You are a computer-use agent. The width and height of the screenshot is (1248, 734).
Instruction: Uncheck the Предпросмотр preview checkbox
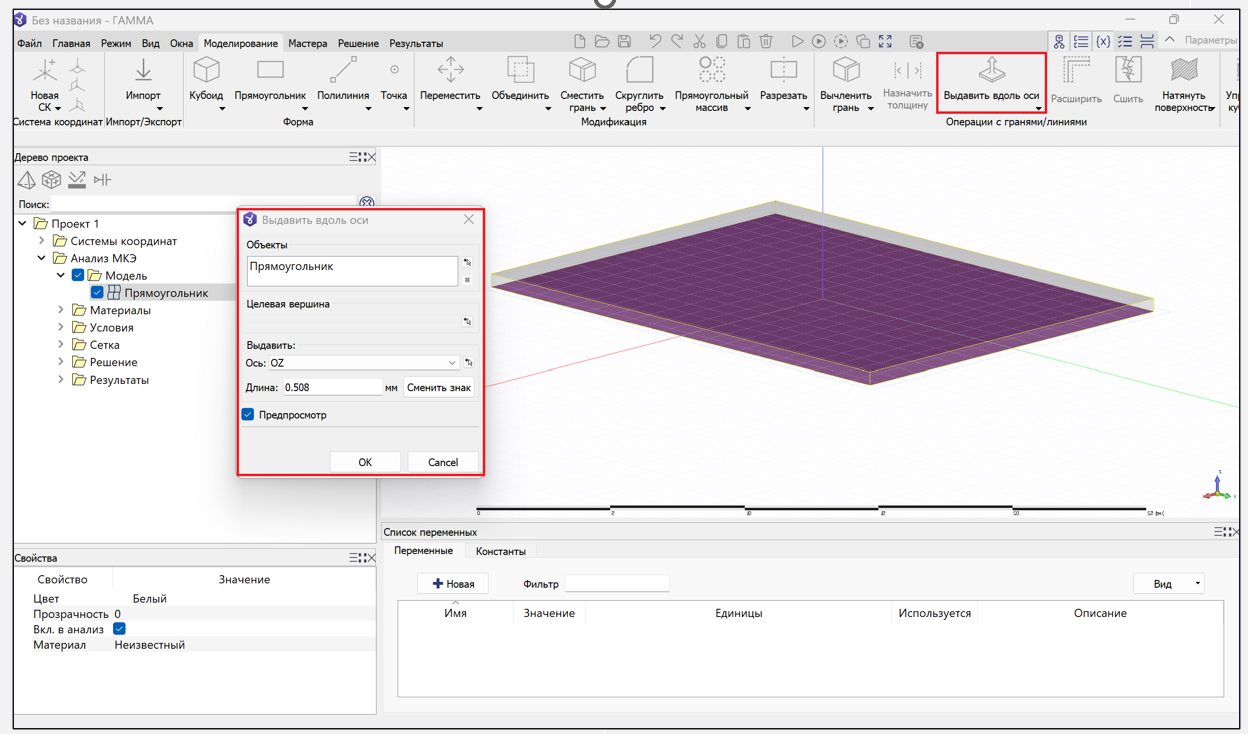pos(248,414)
